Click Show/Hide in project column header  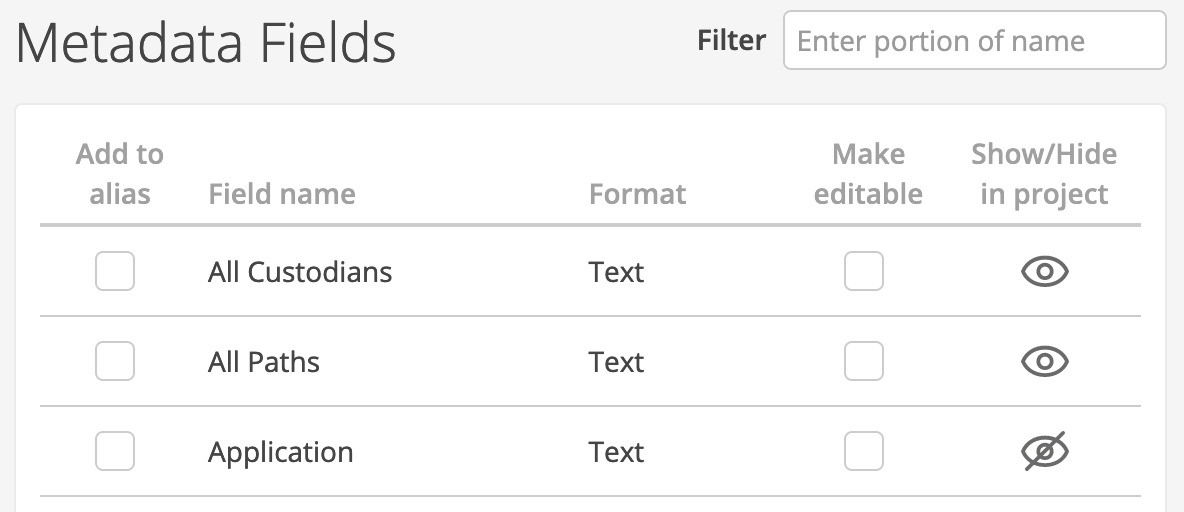pos(1044,174)
